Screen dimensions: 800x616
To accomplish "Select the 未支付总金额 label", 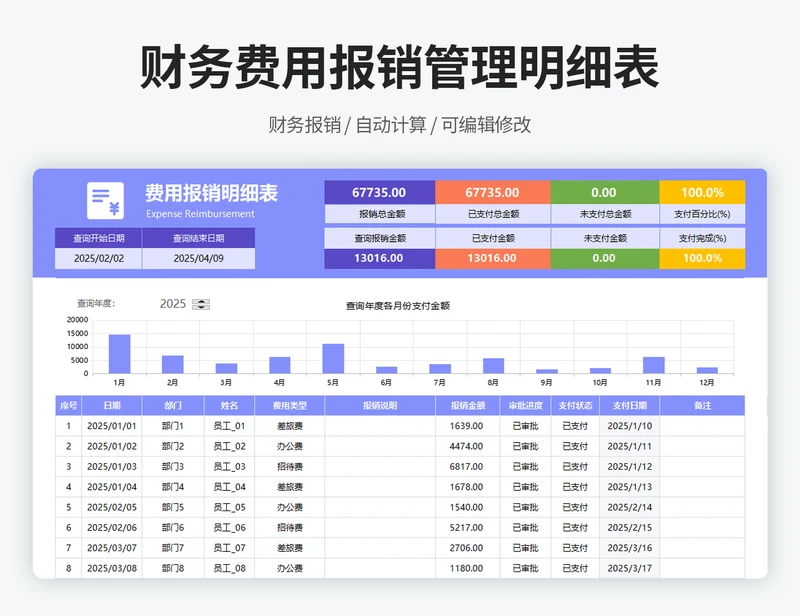I will (x=604, y=214).
